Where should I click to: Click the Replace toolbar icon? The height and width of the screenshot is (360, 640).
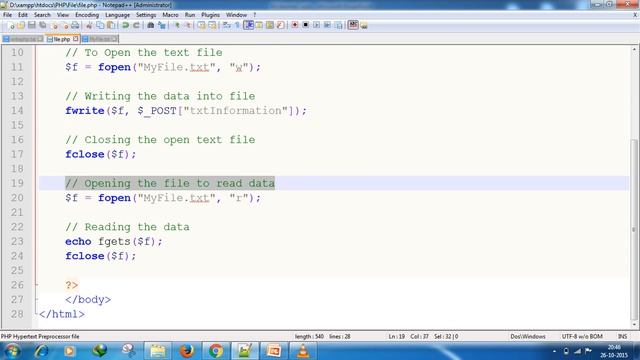point(162,25)
